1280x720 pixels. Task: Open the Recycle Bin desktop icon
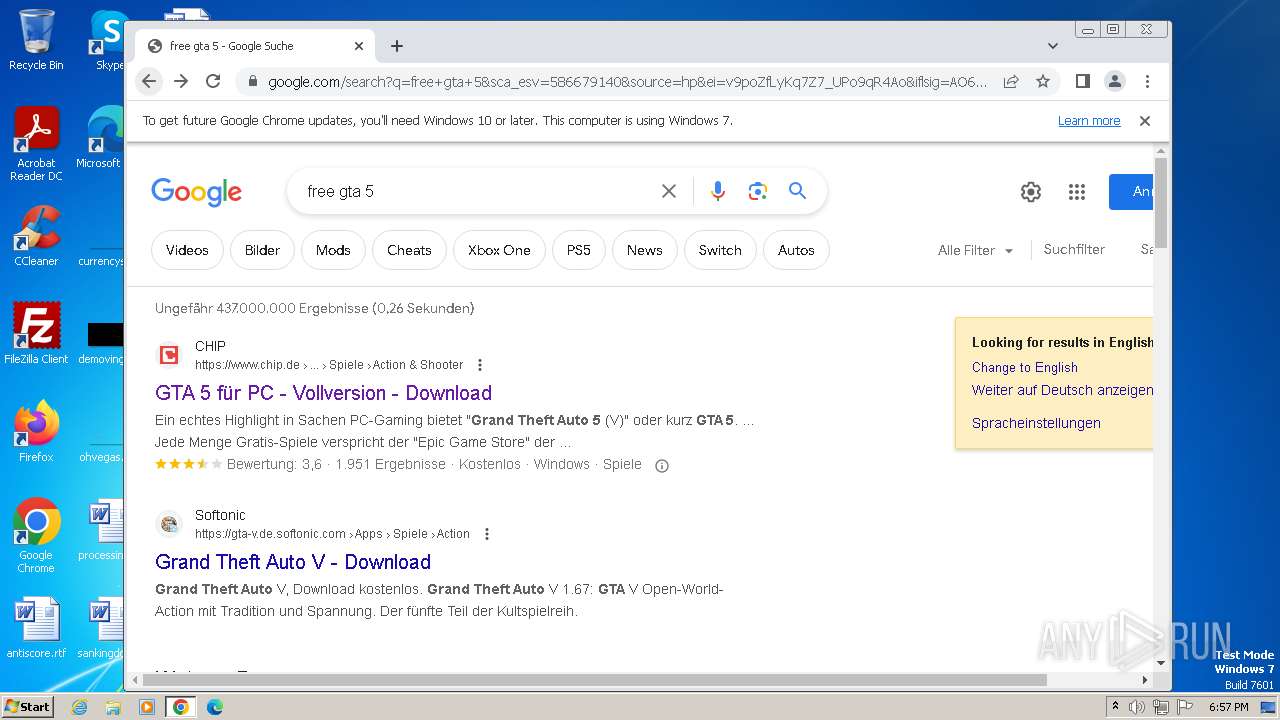(36, 40)
